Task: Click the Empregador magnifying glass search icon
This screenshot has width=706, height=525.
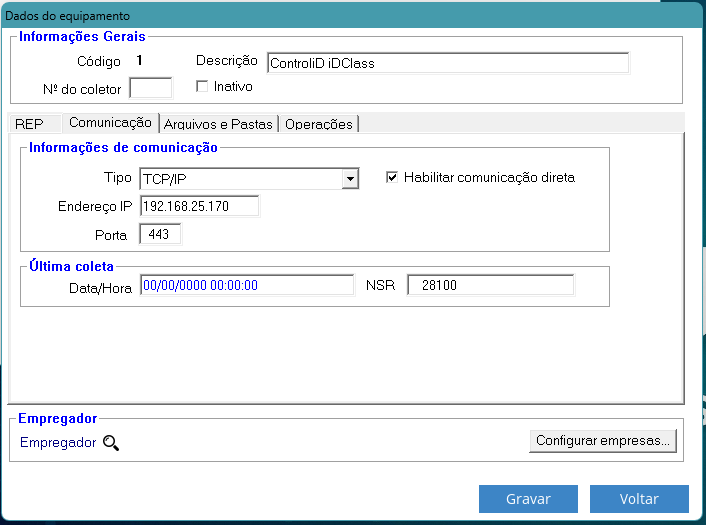Action: [x=110, y=442]
